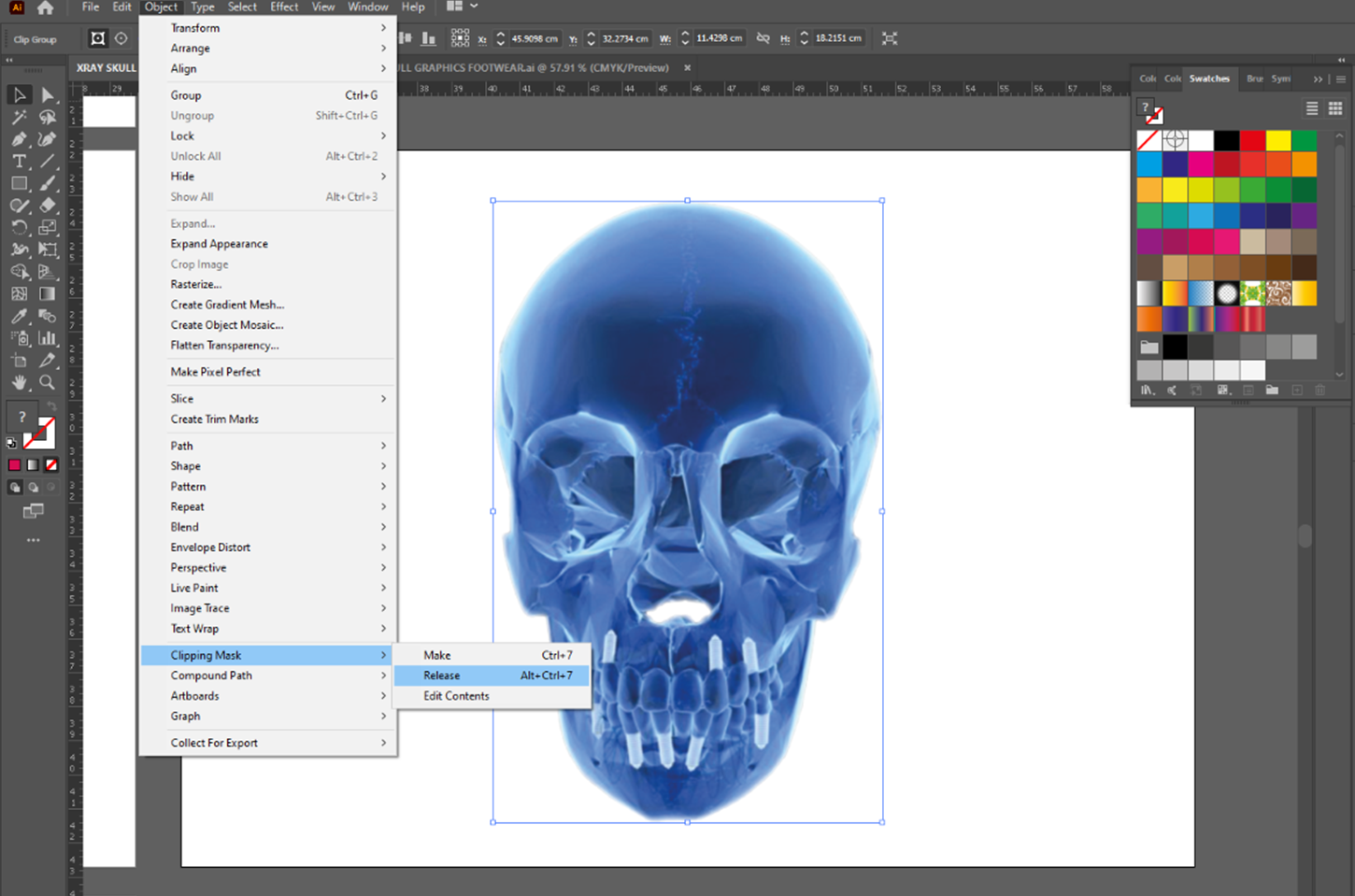Switch Swatches panel to list view
Screen dimensions: 1355x896
click(1312, 107)
